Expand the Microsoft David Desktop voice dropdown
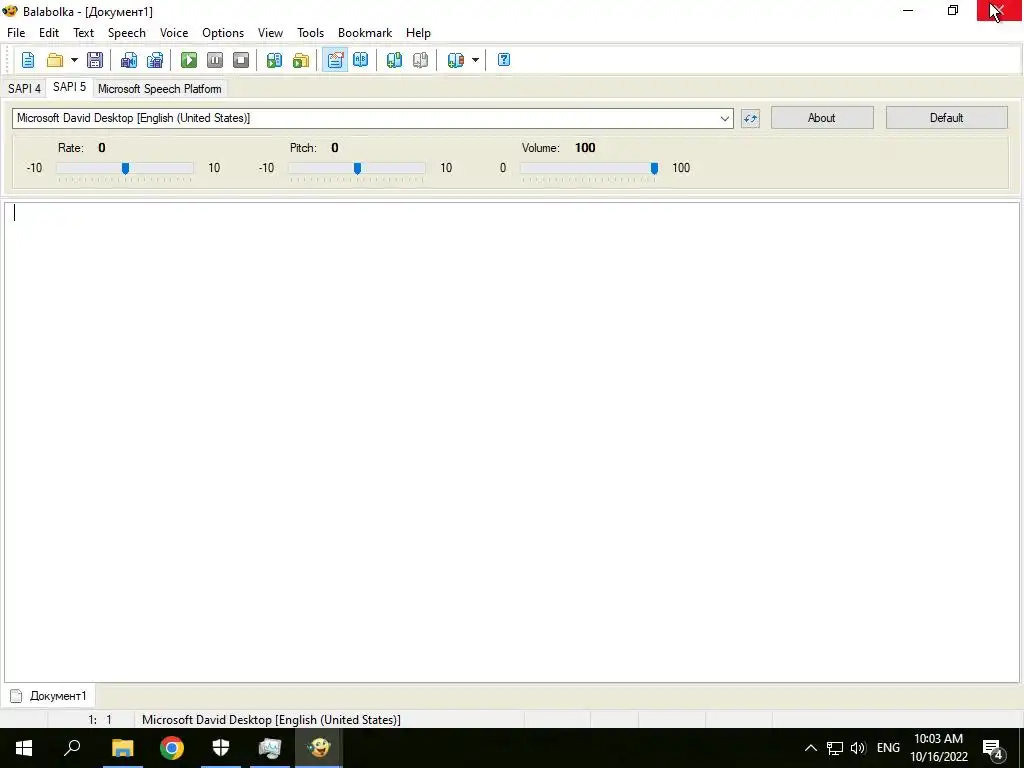The image size is (1024, 768). point(724,118)
